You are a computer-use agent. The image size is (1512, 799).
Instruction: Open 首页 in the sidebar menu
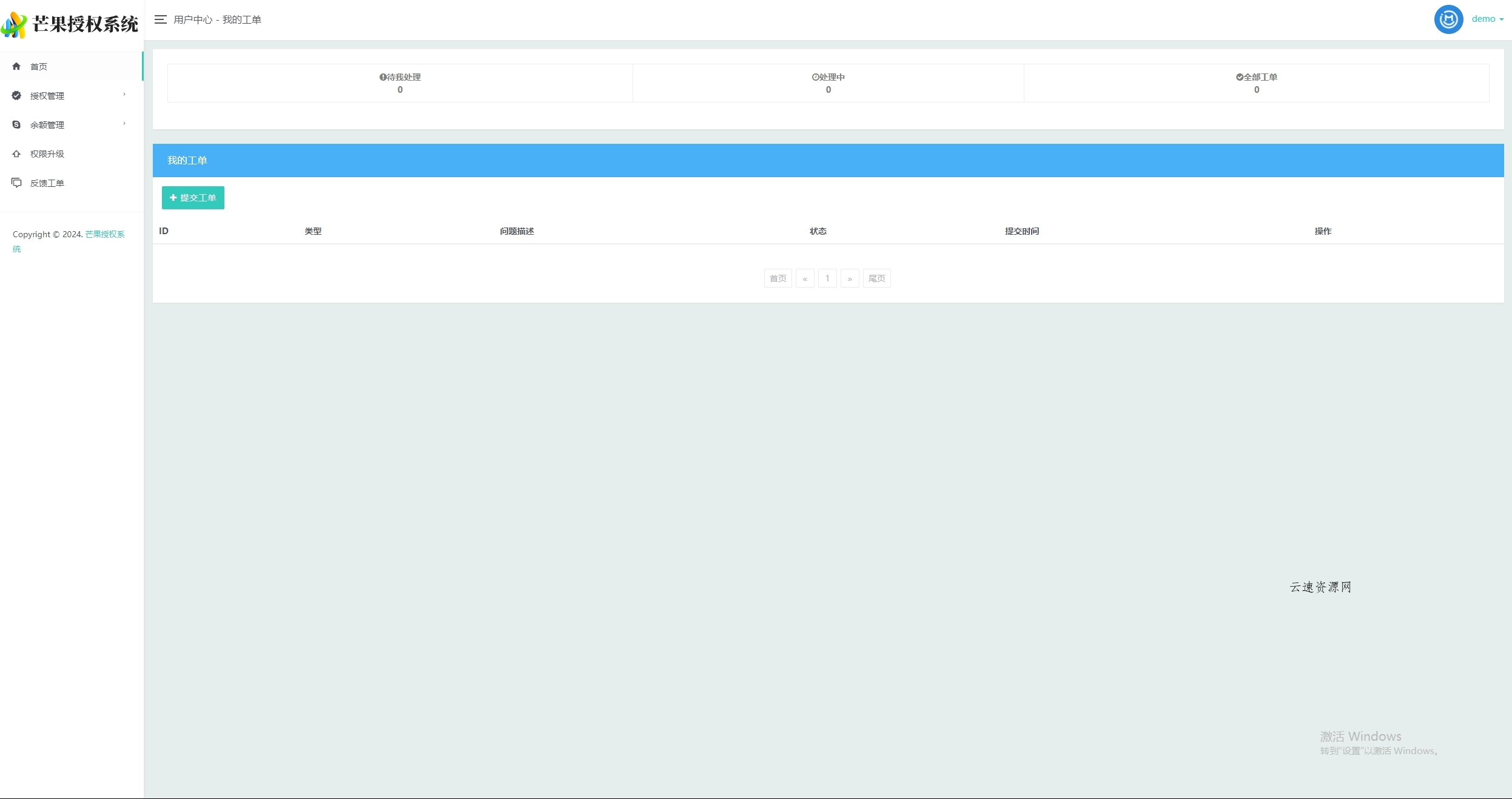[39, 67]
